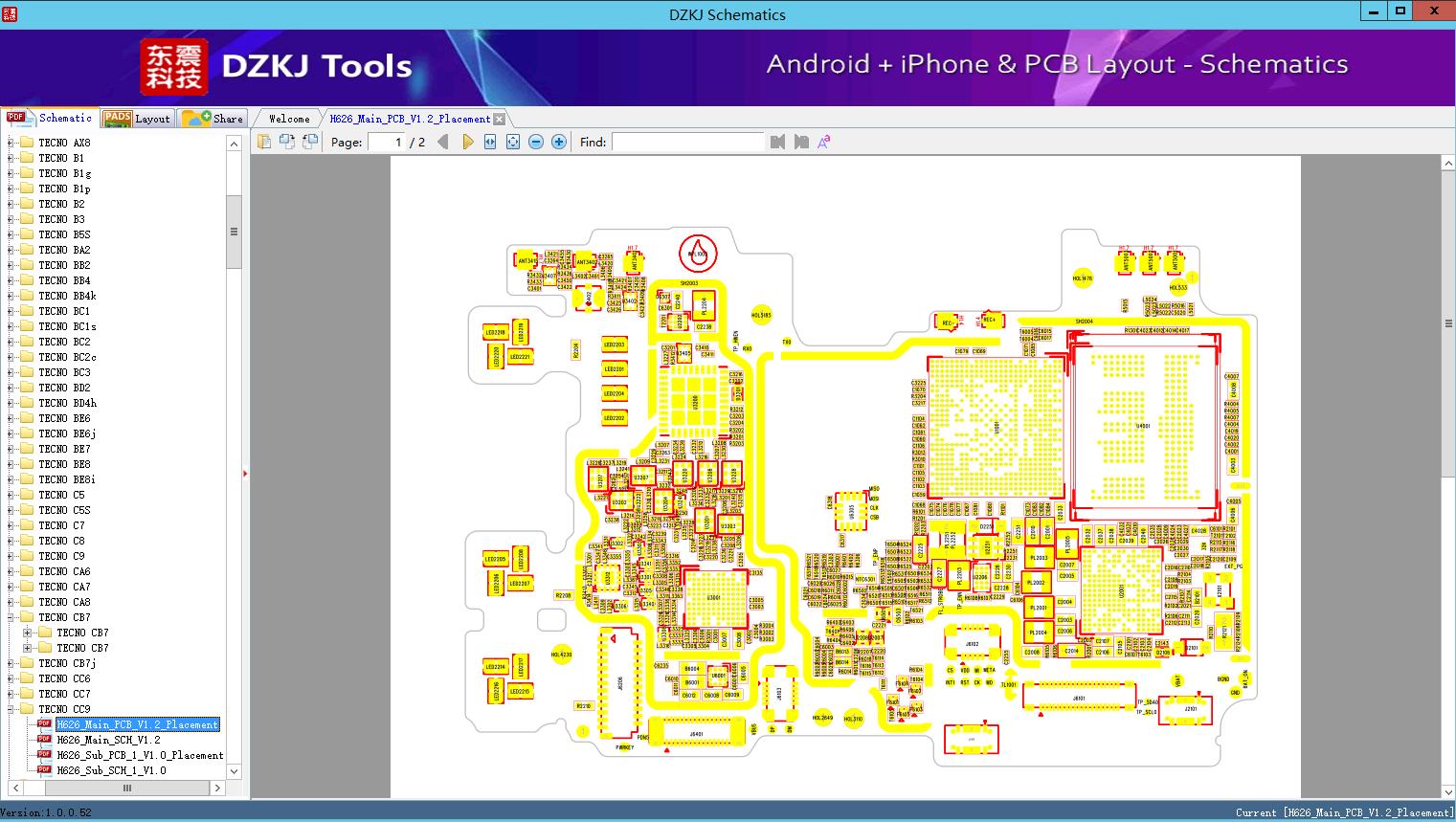1456x822 pixels.
Task: Find next match icon
Action: [801, 142]
